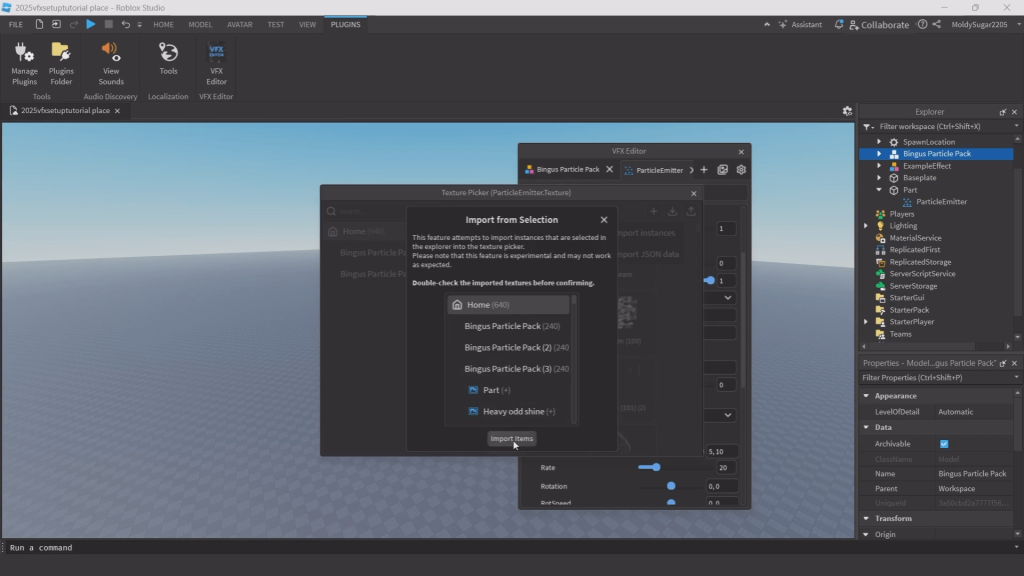Expand the Transform properties section
The height and width of the screenshot is (576, 1024).
[867, 519]
